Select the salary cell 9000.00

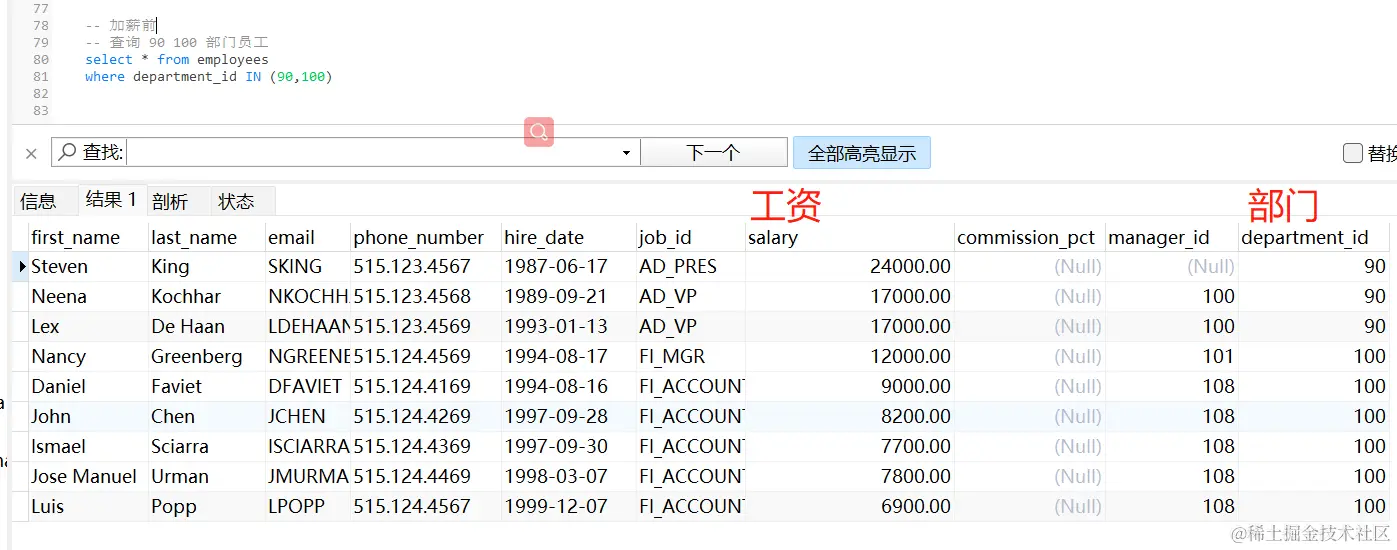[x=850, y=386]
